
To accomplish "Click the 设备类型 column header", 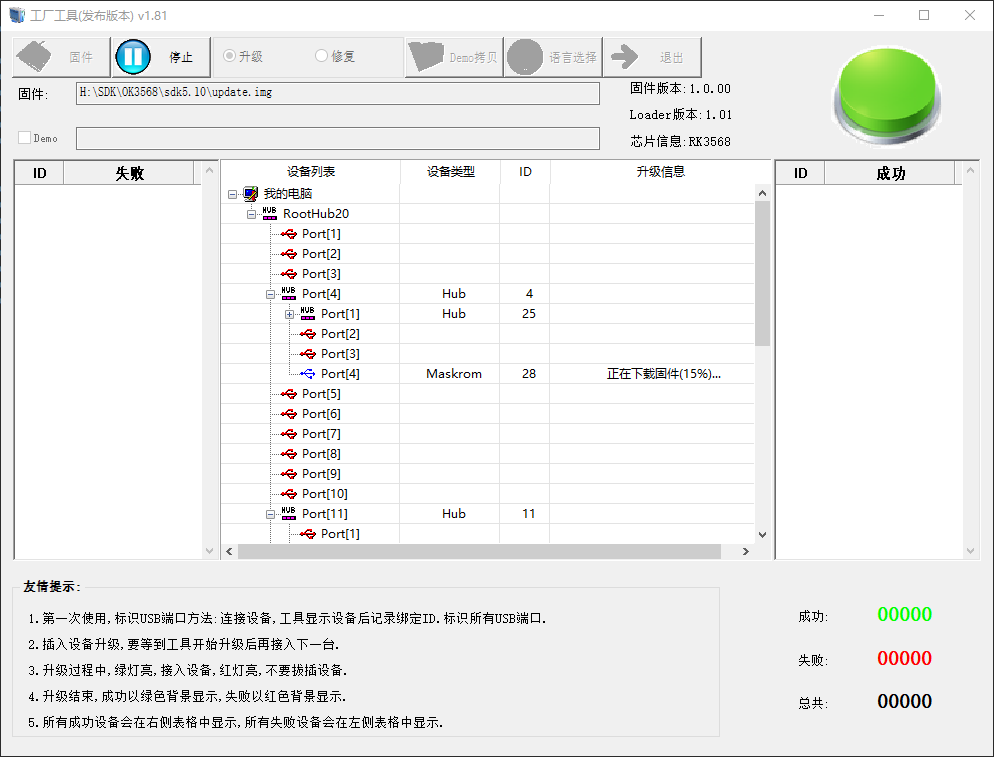I will pyautogui.click(x=450, y=172).
